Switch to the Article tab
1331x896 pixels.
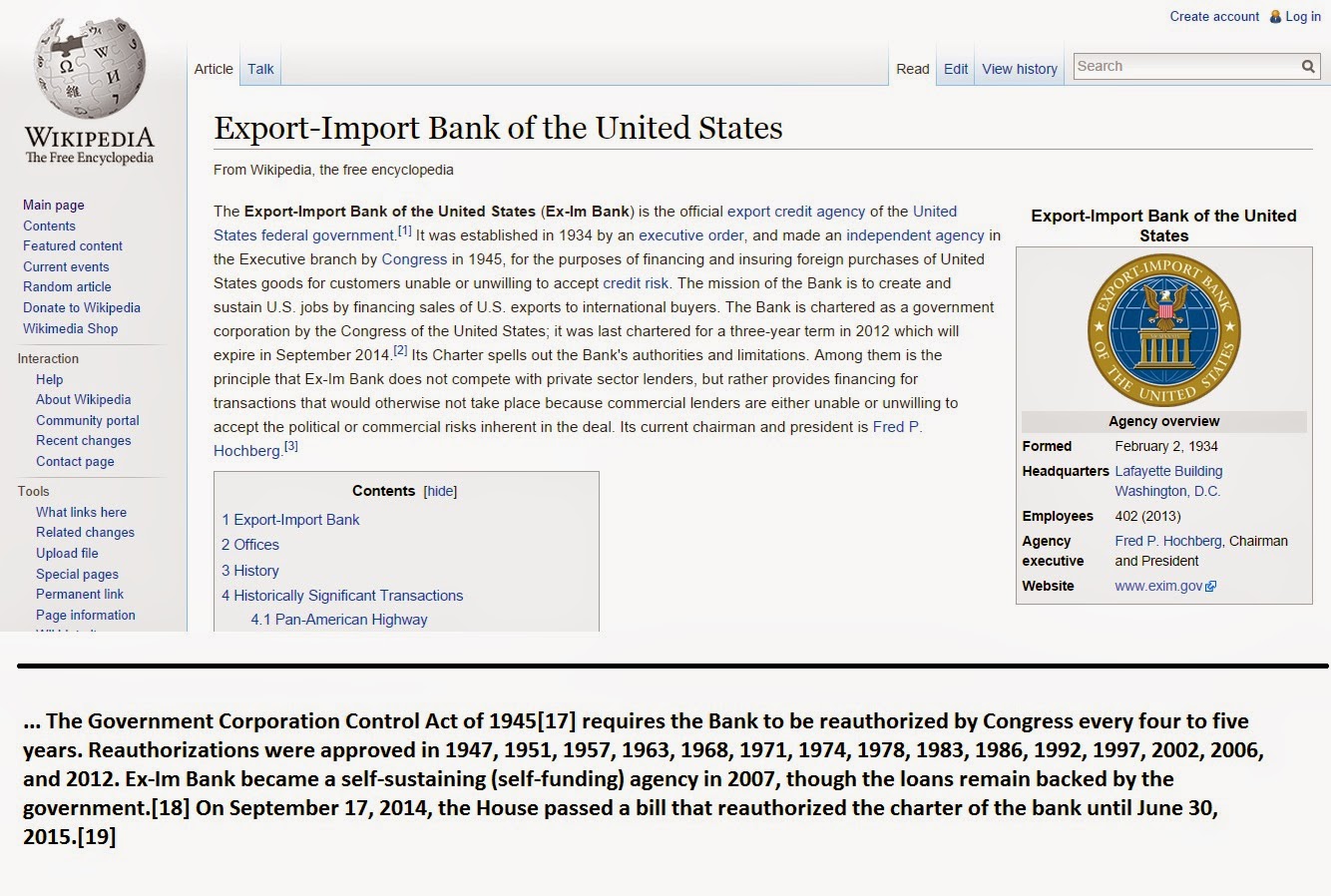(x=214, y=69)
